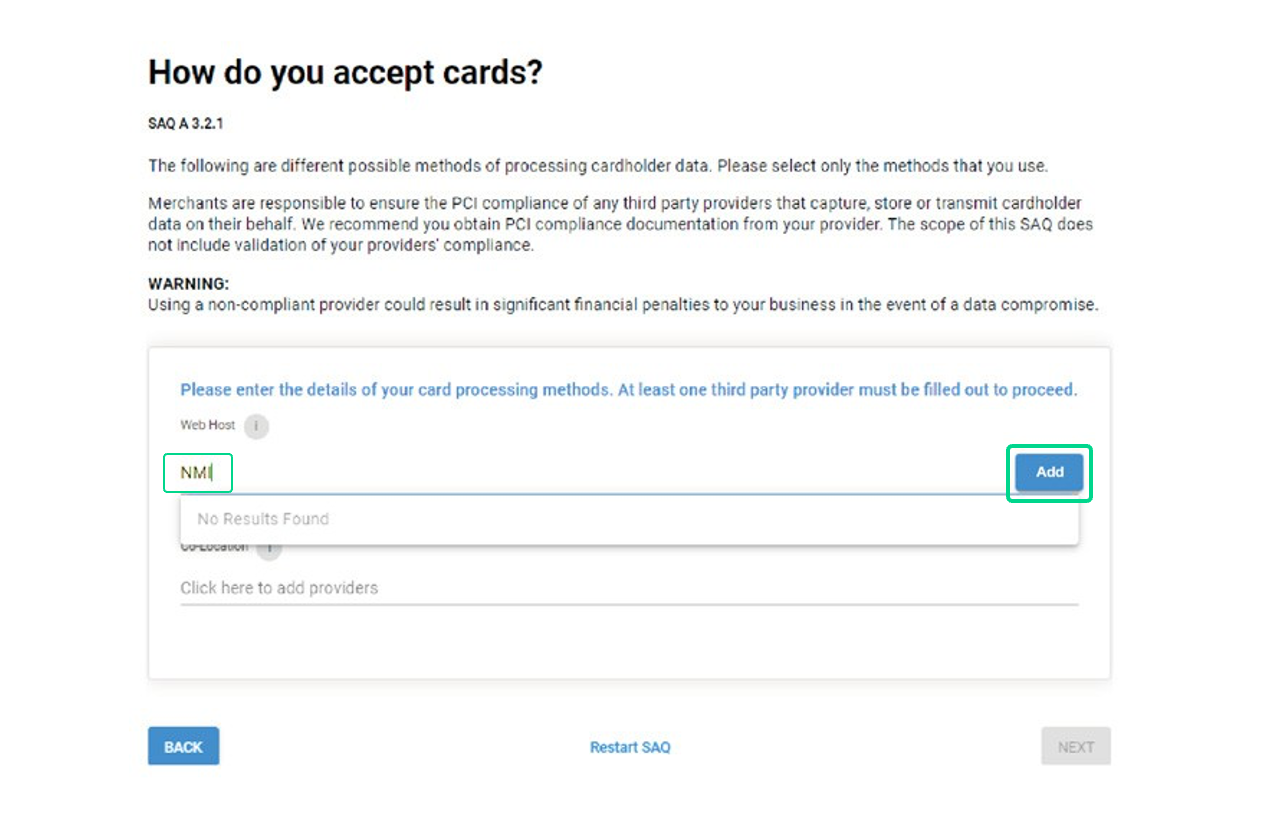This screenshot has width=1276, height=826.
Task: Click Restart SAQ to begin again
Action: (x=630, y=747)
